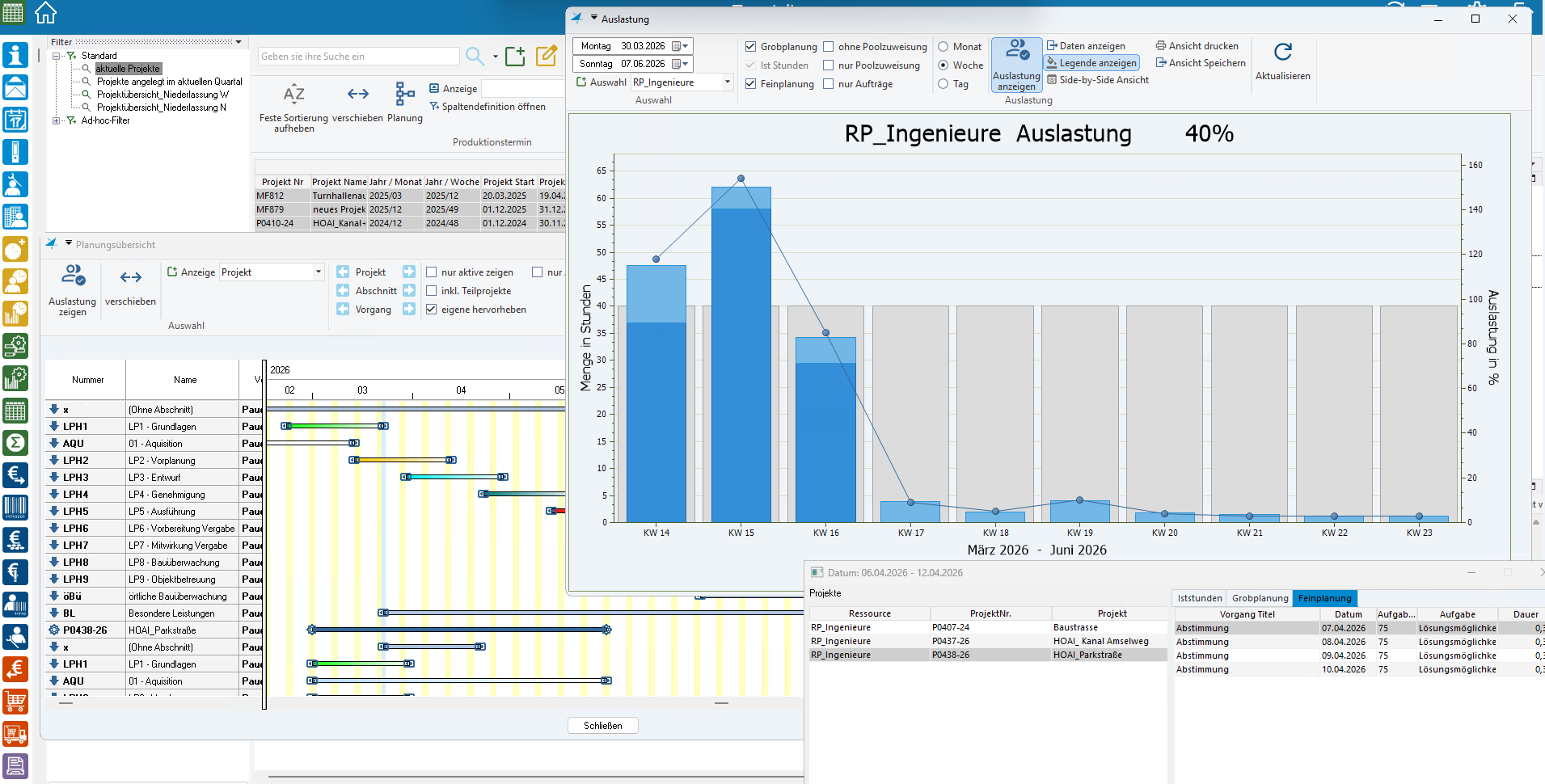Click the Schließen button

pyautogui.click(x=602, y=726)
